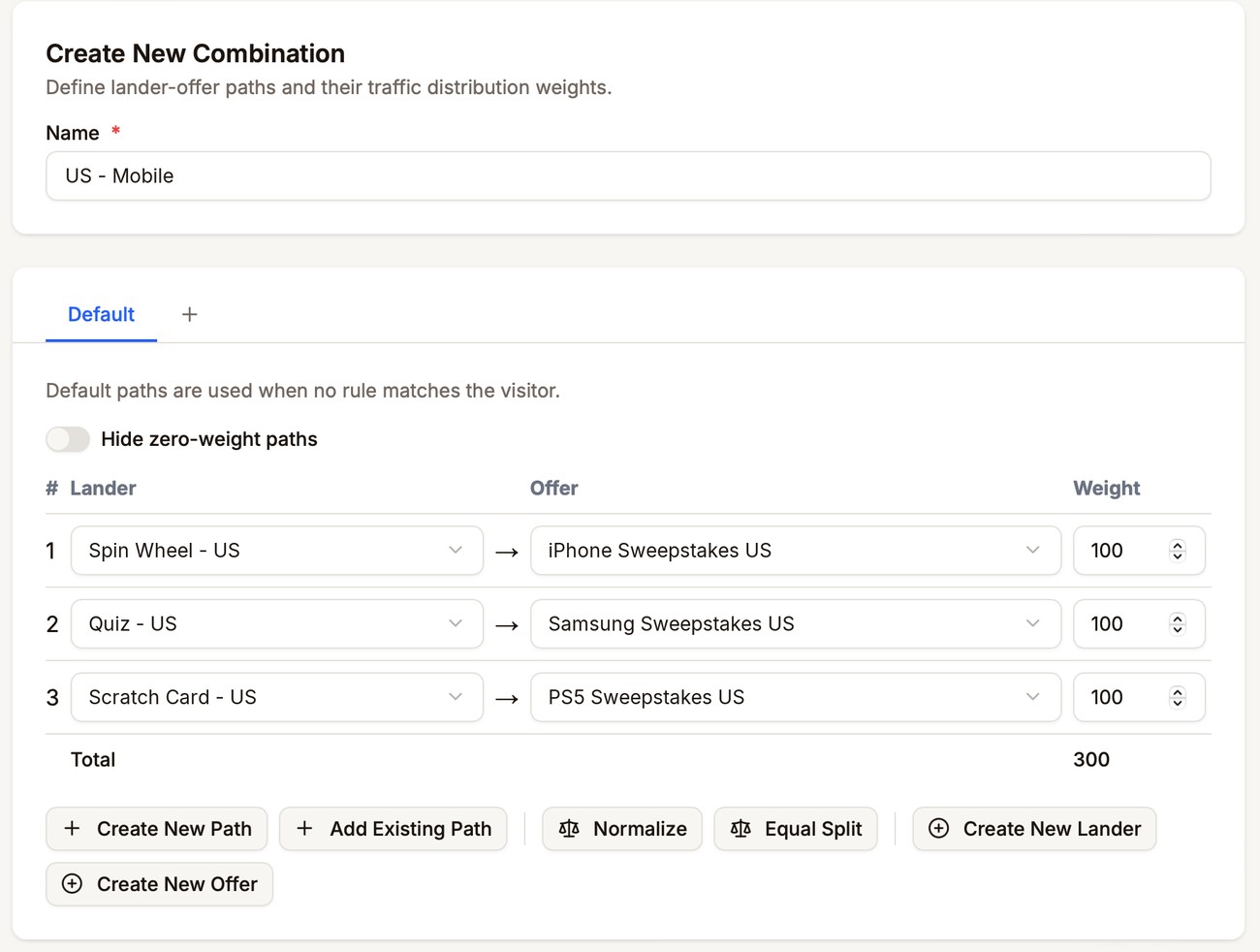Click the Add Existing Path button
The image size is (1260, 952).
[394, 829]
